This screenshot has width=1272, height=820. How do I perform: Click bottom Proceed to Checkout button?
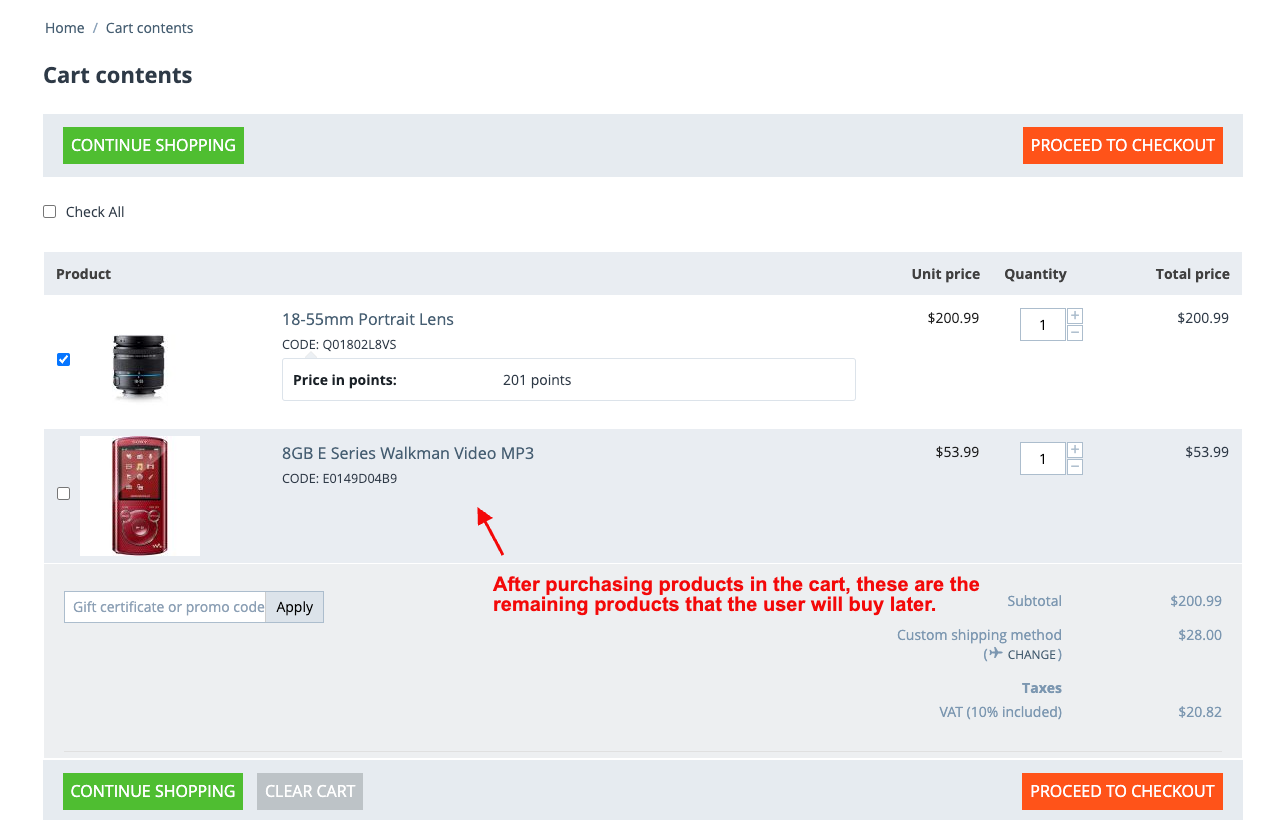[1122, 791]
